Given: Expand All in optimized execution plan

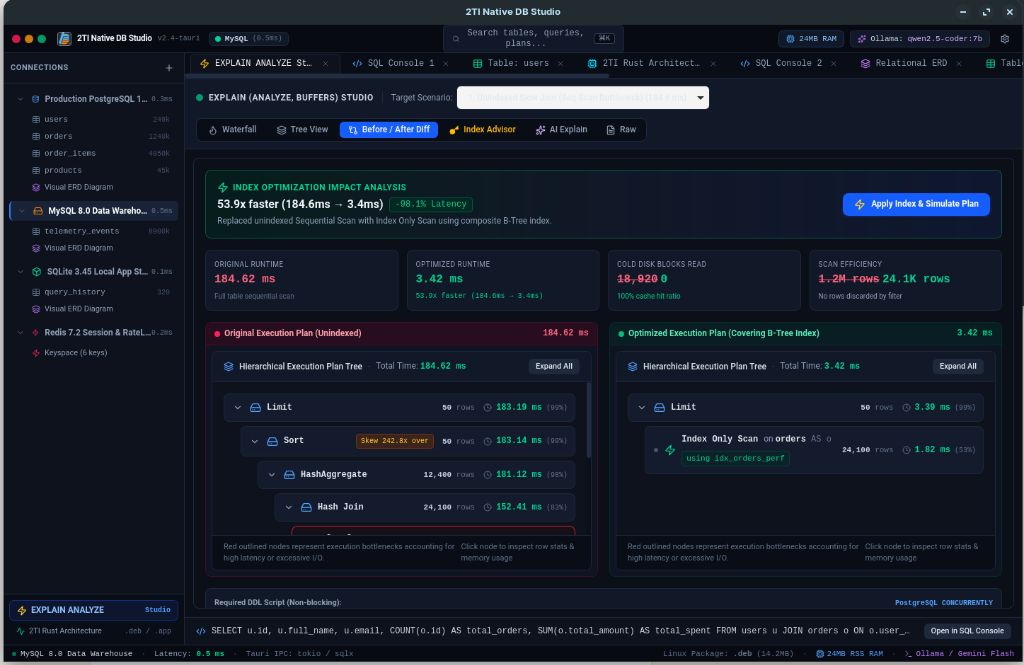Looking at the screenshot, I should tap(958, 366).
